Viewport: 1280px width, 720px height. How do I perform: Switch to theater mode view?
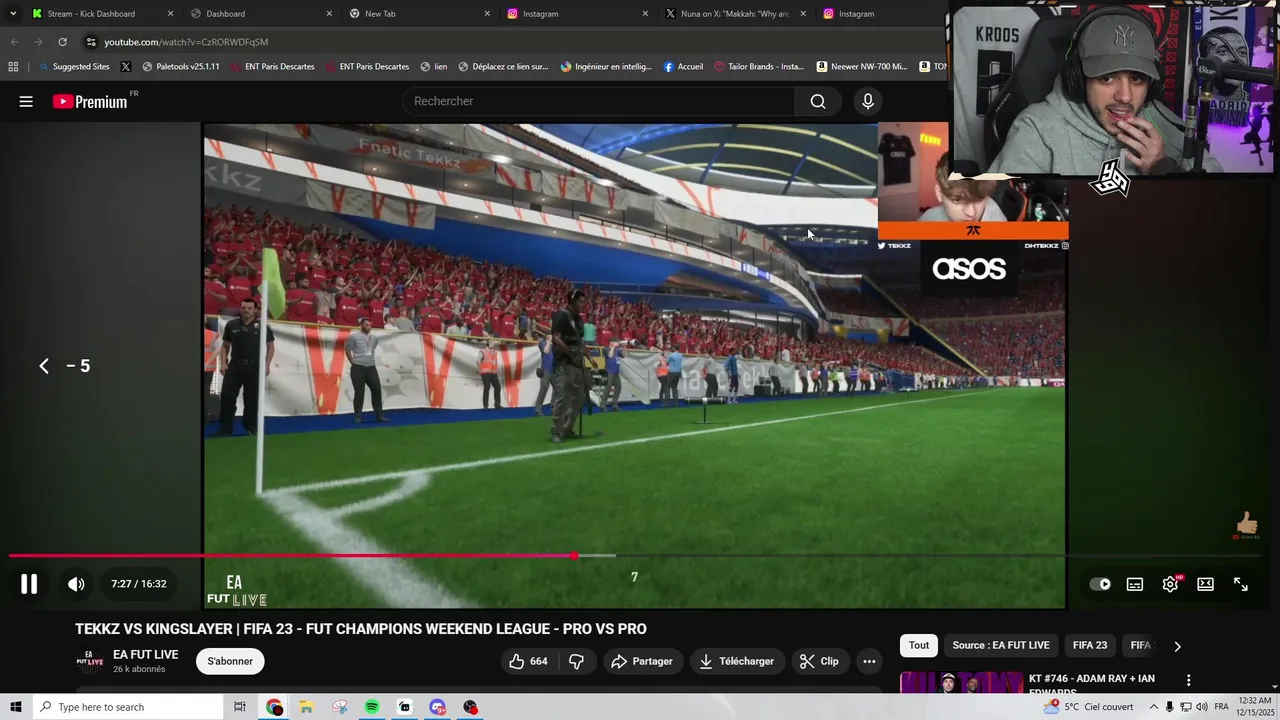1205,584
